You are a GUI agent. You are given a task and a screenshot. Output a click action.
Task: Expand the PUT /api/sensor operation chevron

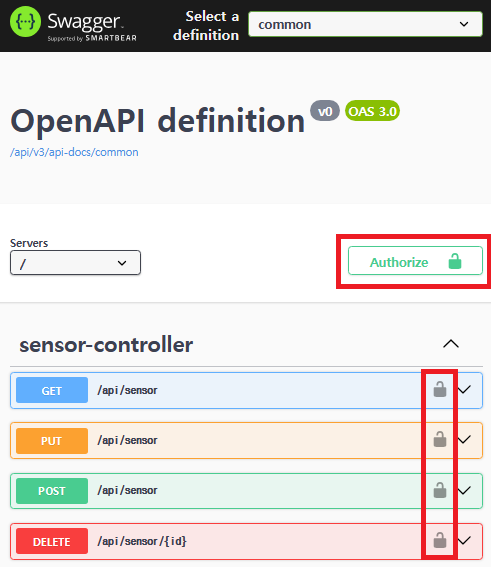[464, 440]
